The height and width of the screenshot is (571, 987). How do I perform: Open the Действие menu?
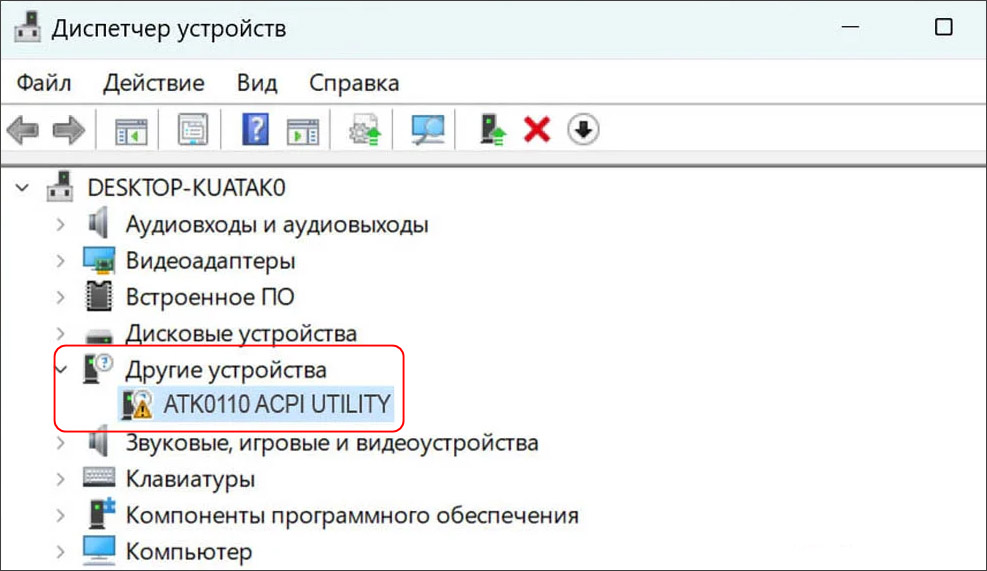[154, 83]
